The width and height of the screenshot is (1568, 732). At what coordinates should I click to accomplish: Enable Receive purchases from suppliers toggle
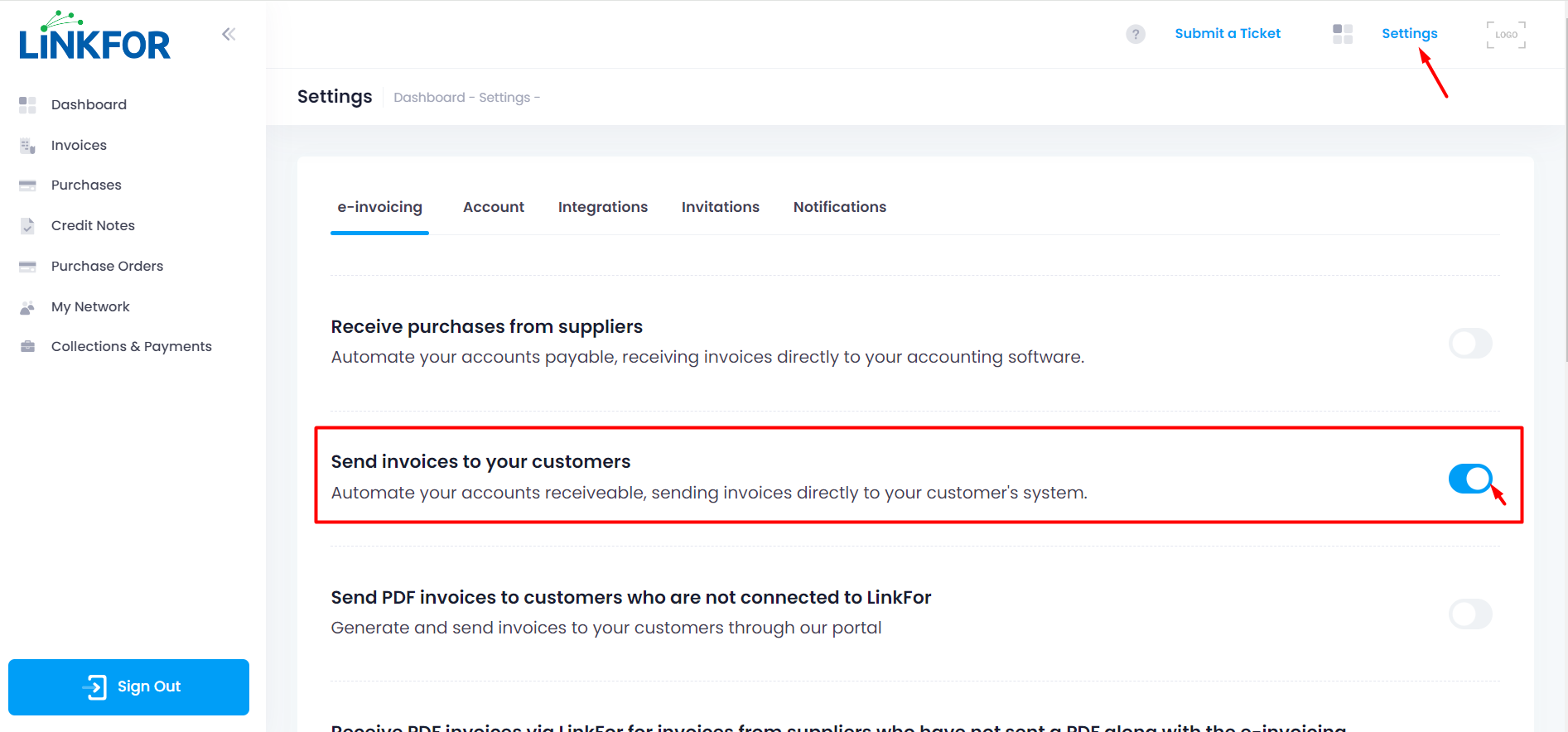click(1470, 343)
